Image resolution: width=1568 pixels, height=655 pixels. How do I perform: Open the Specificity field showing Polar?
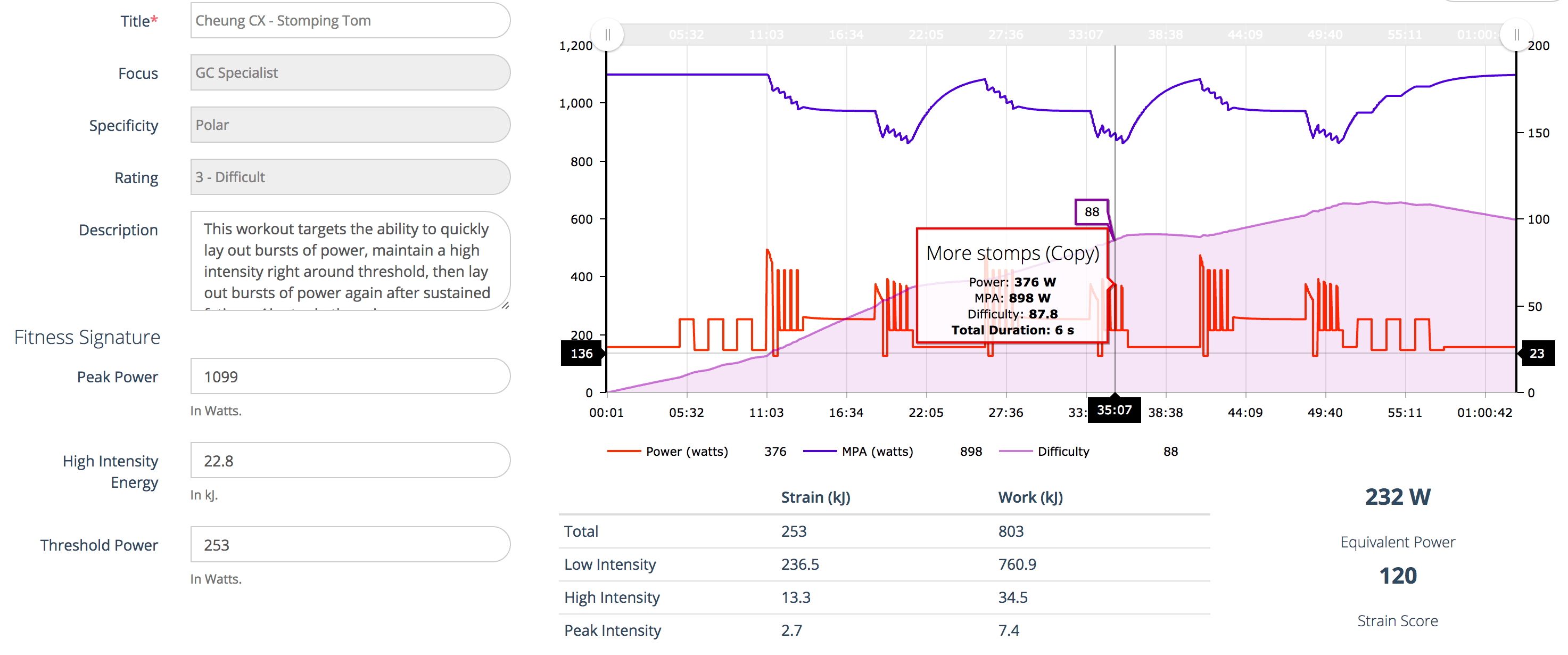pos(350,125)
